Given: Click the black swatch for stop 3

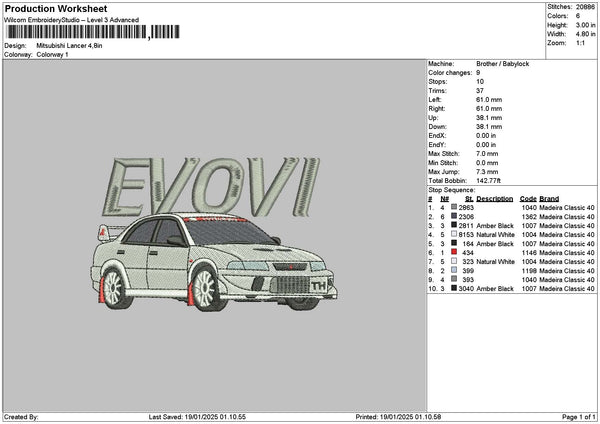Looking at the screenshot, I should (454, 225).
